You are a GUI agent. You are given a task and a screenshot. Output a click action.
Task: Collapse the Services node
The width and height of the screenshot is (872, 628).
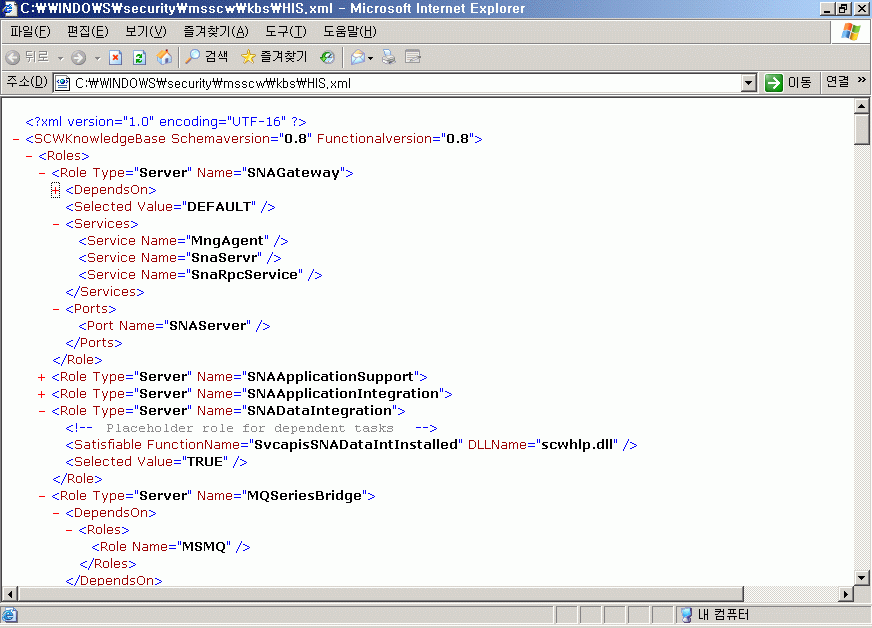coord(56,224)
